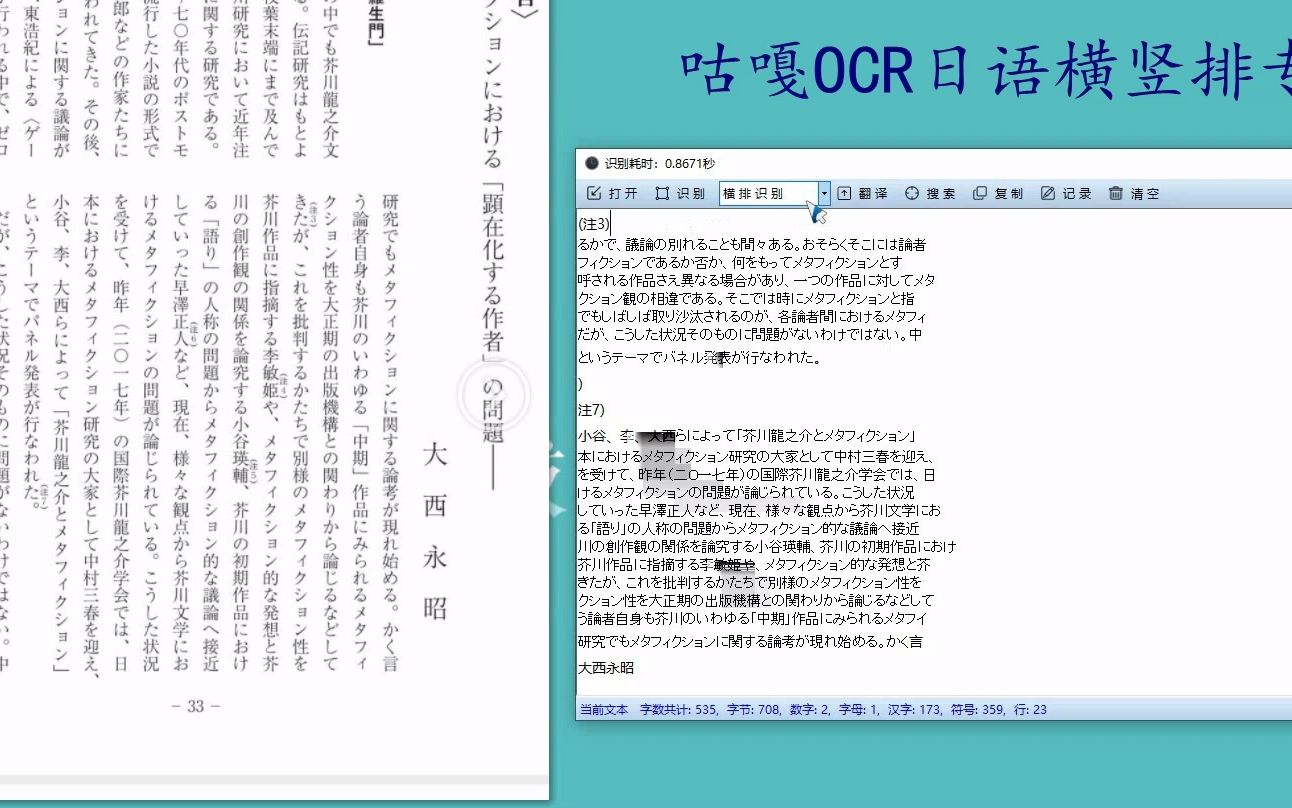The height and width of the screenshot is (808, 1292).
Task: Expand the 横排识别 mode dropdown arrow
Action: [x=826, y=193]
